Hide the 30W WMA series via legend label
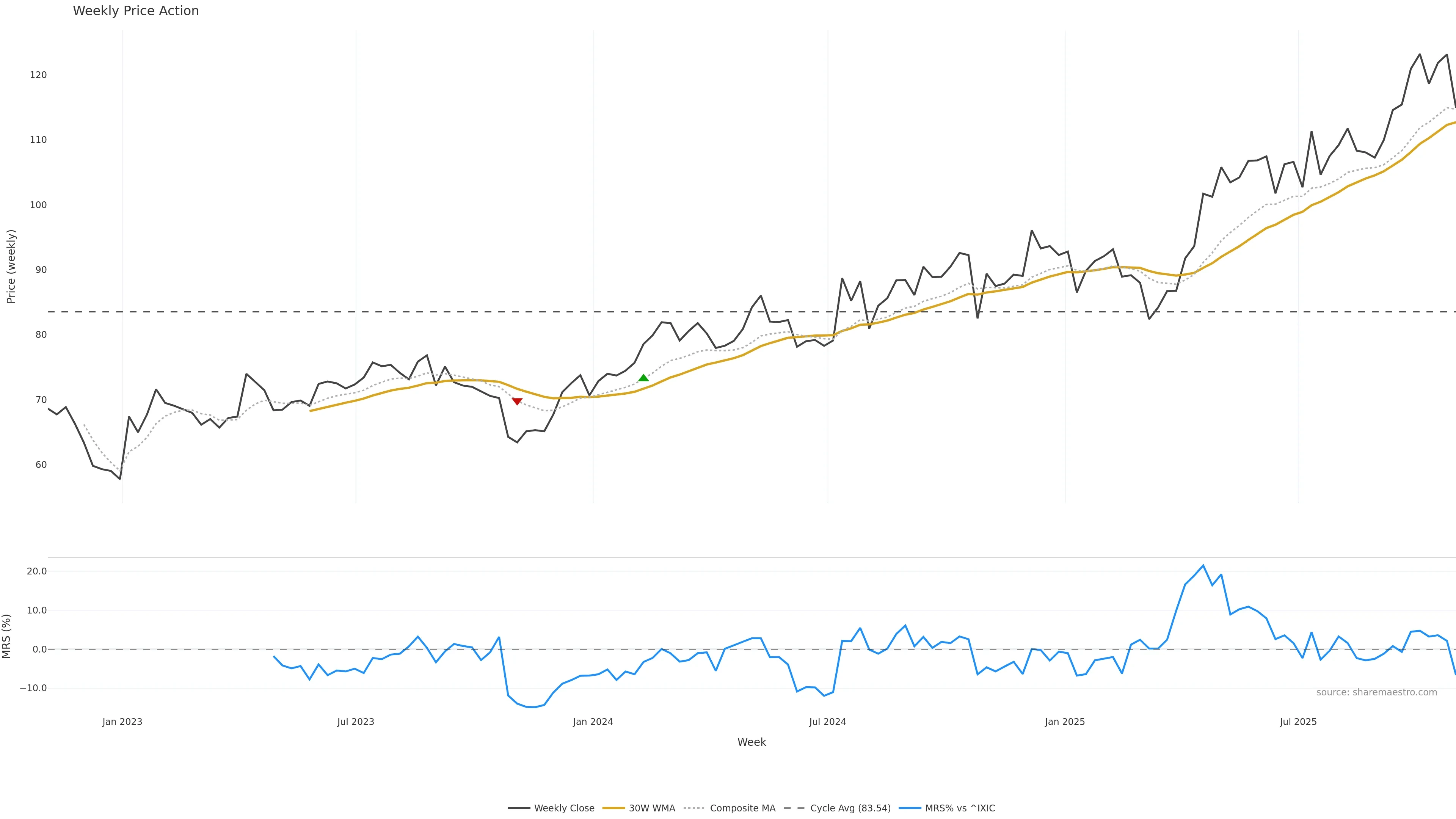This screenshot has width=1456, height=819. tap(652, 808)
